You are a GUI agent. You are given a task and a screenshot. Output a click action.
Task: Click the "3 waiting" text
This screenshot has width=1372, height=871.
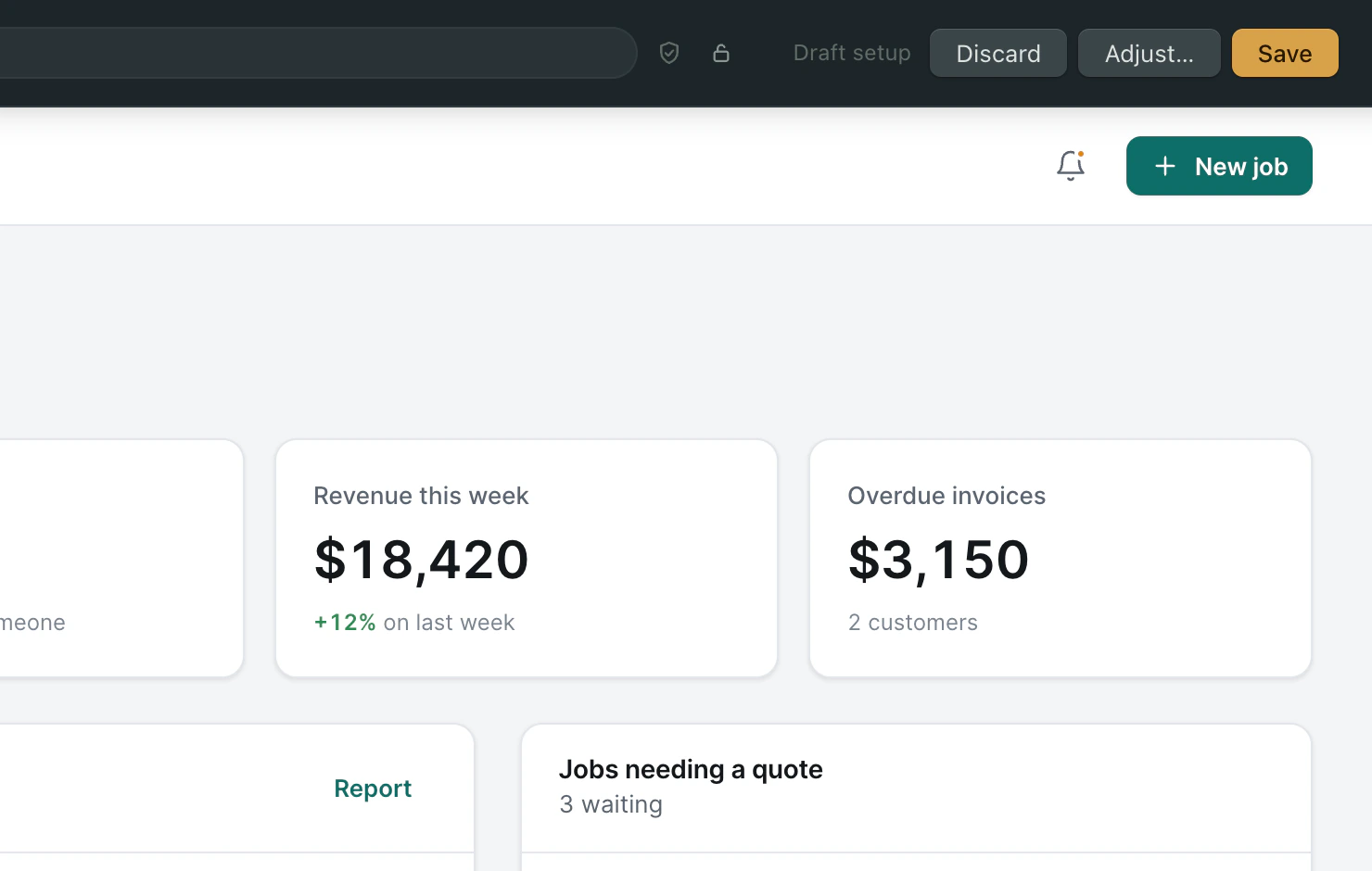point(611,804)
